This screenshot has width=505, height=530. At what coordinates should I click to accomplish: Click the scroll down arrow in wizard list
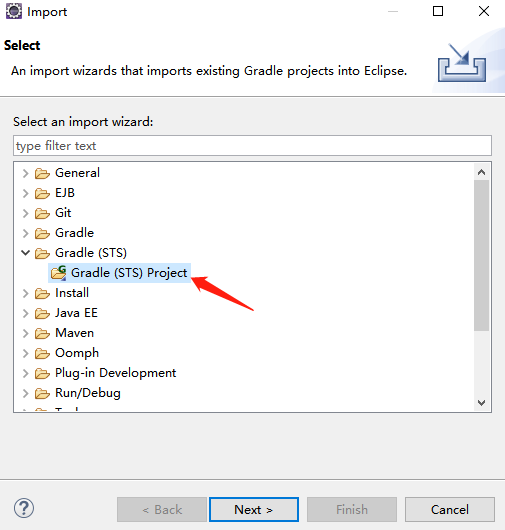coord(481,403)
